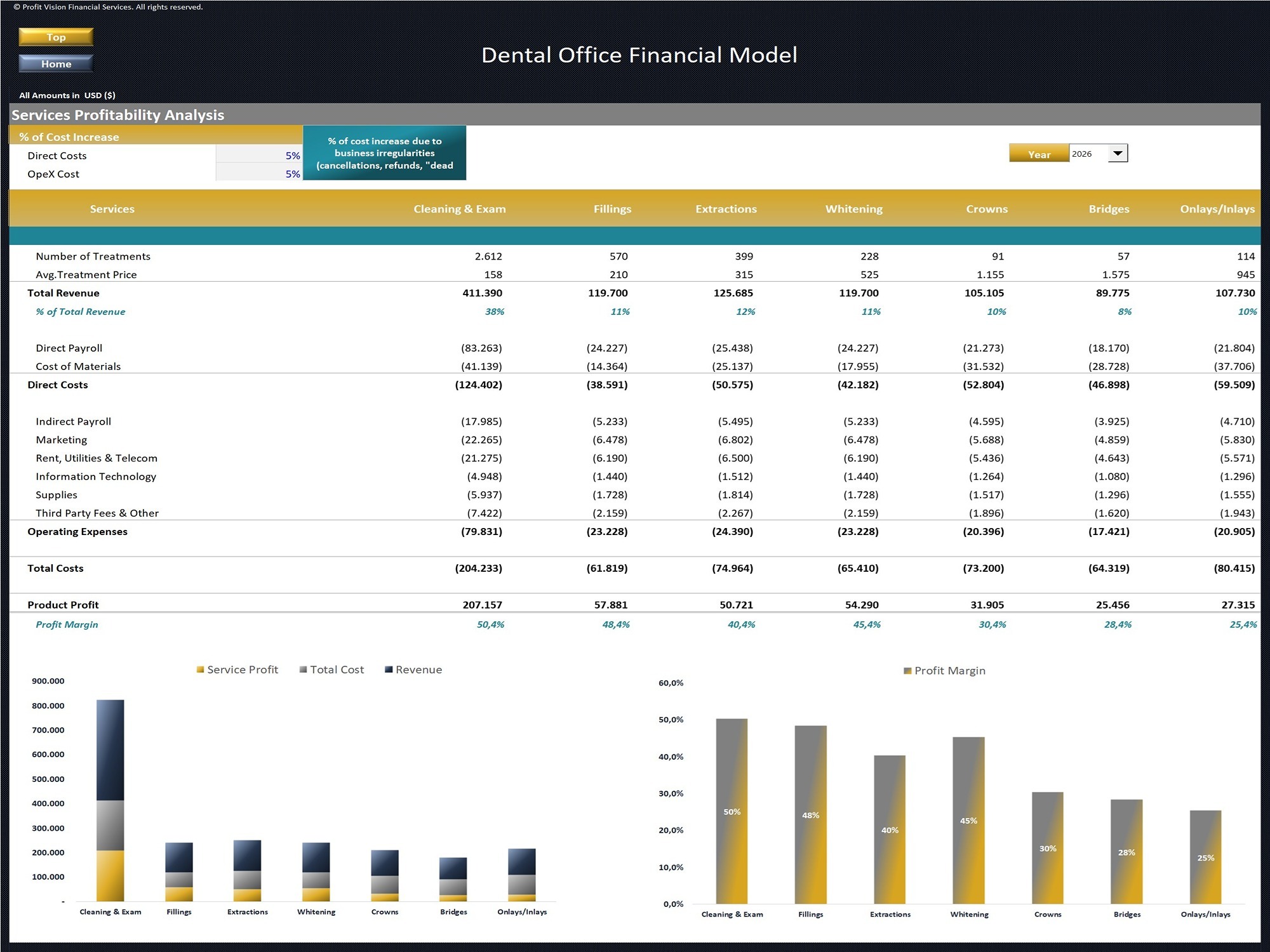Click the Profit Margin row label
The height and width of the screenshot is (952, 1270).
[x=67, y=625]
